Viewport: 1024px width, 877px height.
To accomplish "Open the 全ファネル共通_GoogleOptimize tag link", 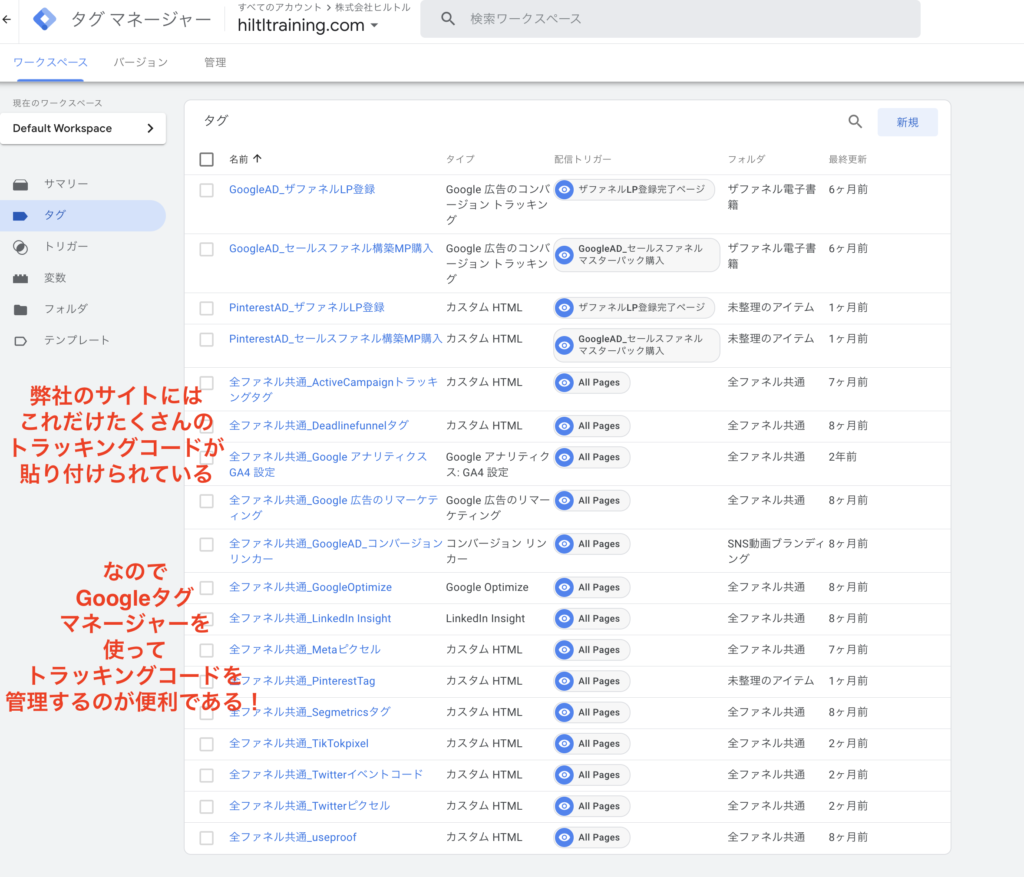I will coord(310,587).
